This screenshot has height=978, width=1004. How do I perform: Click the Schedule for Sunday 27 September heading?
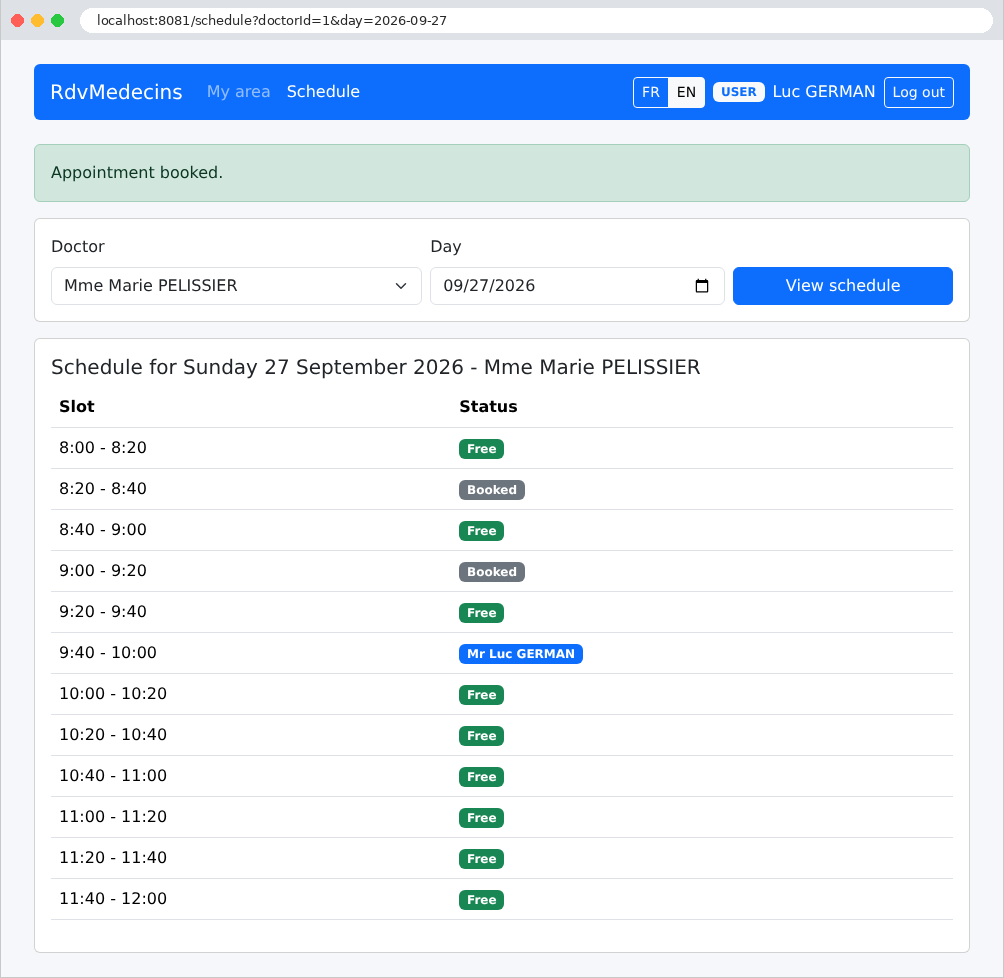[376, 367]
